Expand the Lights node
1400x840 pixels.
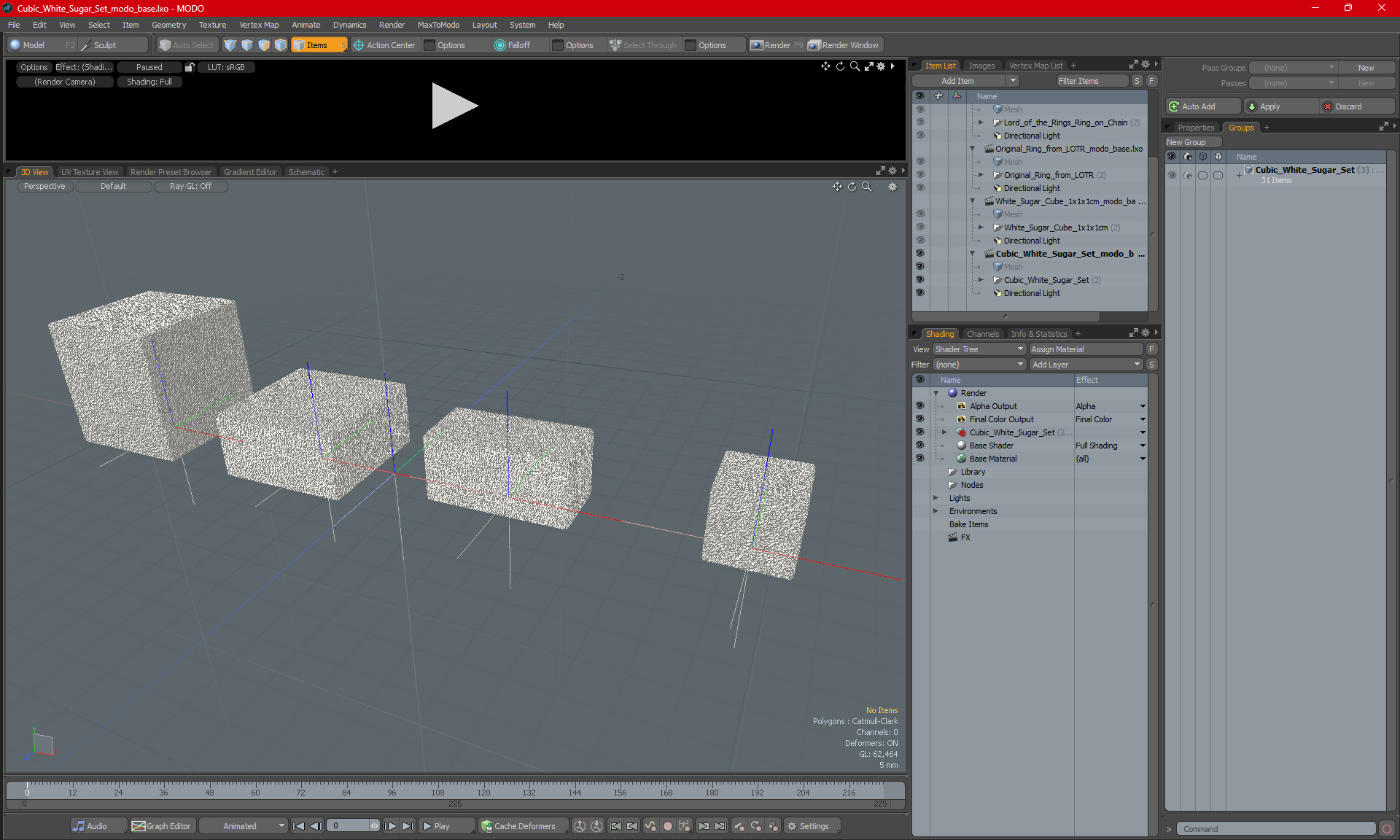coord(936,498)
